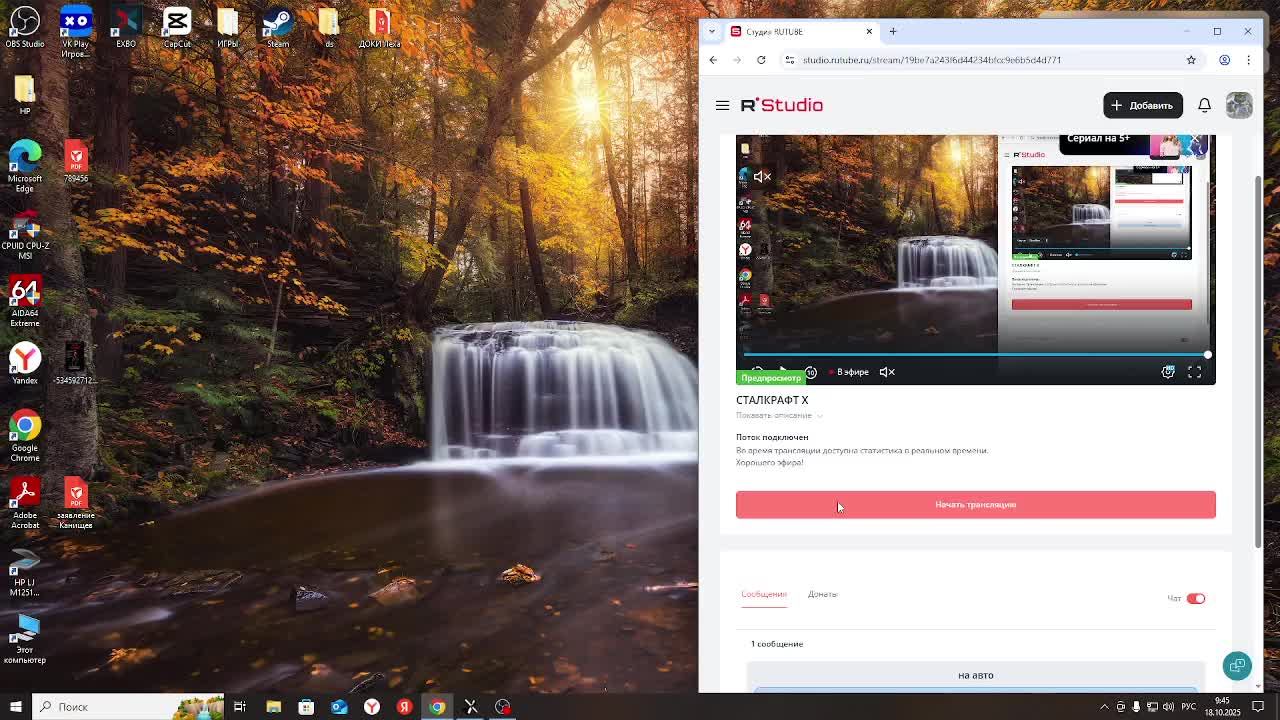Open the Chrome profile icon
The image size is (1280, 720).
(x=1224, y=60)
